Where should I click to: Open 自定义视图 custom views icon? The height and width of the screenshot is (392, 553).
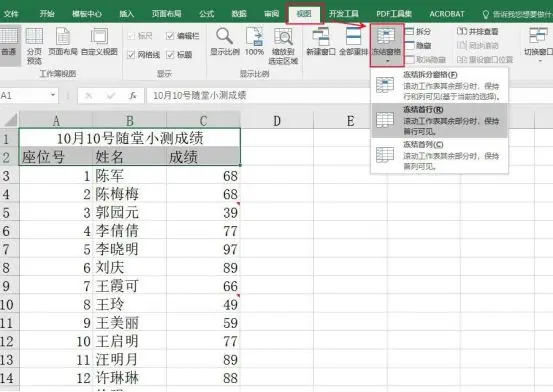coord(99,41)
